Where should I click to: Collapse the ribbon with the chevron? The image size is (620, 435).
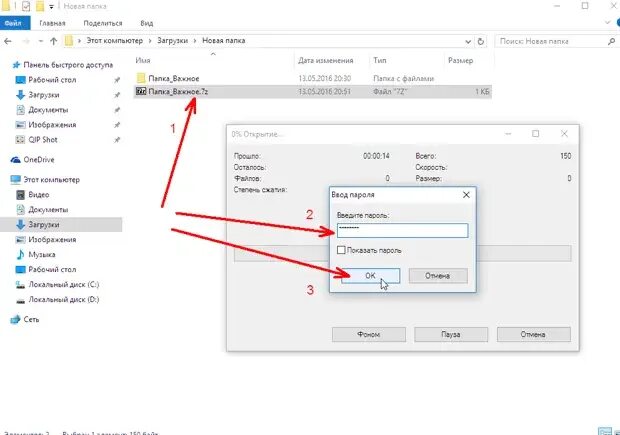click(608, 23)
